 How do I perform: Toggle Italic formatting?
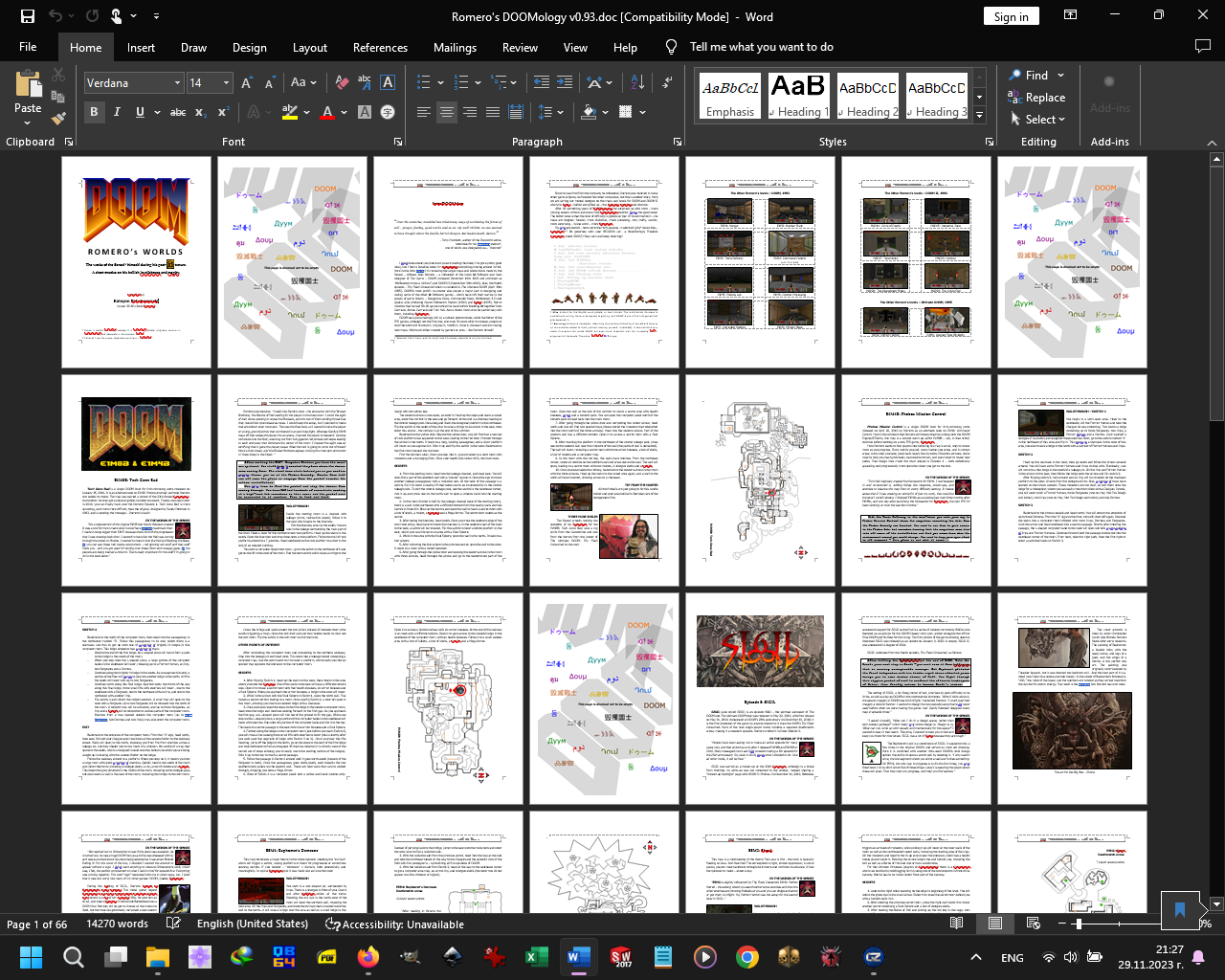pyautogui.click(x=117, y=112)
